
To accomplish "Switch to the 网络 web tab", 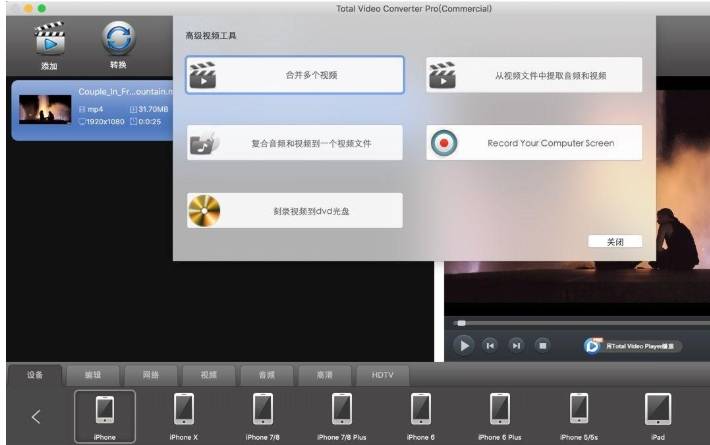I will tap(151, 375).
